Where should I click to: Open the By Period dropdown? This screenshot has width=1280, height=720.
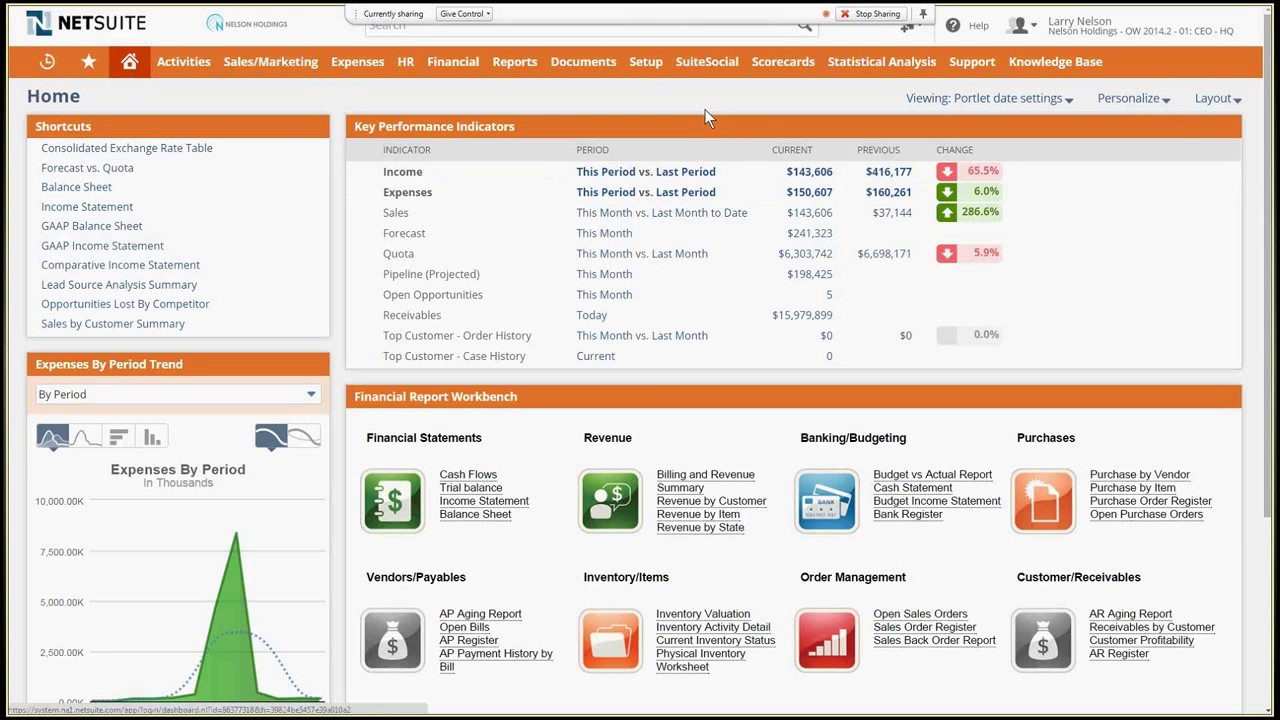point(177,394)
